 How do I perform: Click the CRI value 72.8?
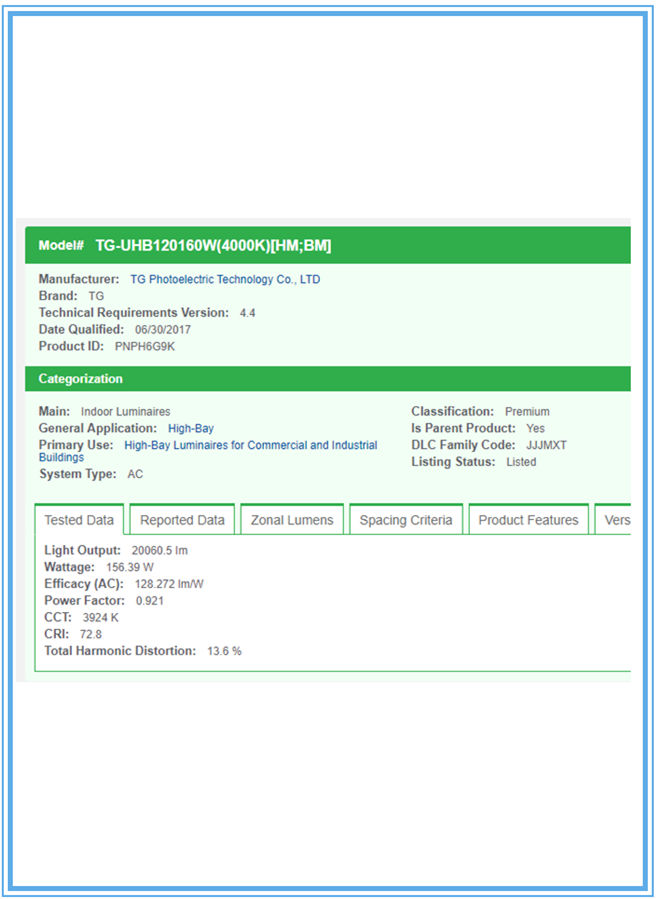pyautogui.click(x=91, y=634)
